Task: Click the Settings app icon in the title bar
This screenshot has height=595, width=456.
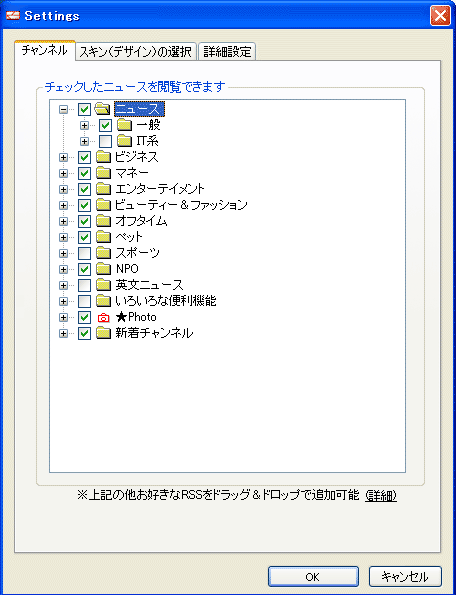Action: coord(13,16)
